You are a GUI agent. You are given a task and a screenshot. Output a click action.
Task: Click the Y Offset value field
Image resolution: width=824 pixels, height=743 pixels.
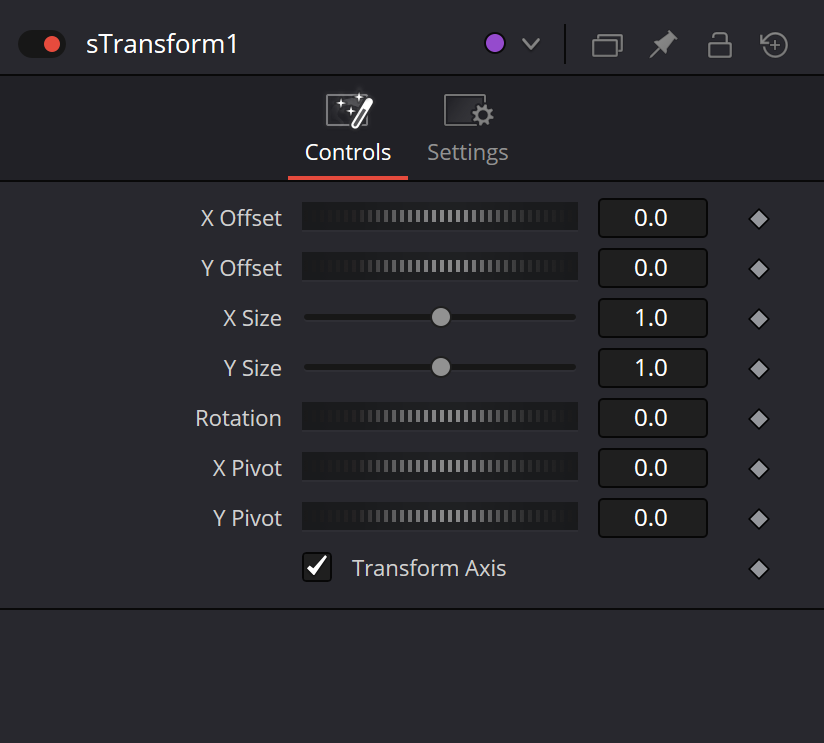coord(653,267)
